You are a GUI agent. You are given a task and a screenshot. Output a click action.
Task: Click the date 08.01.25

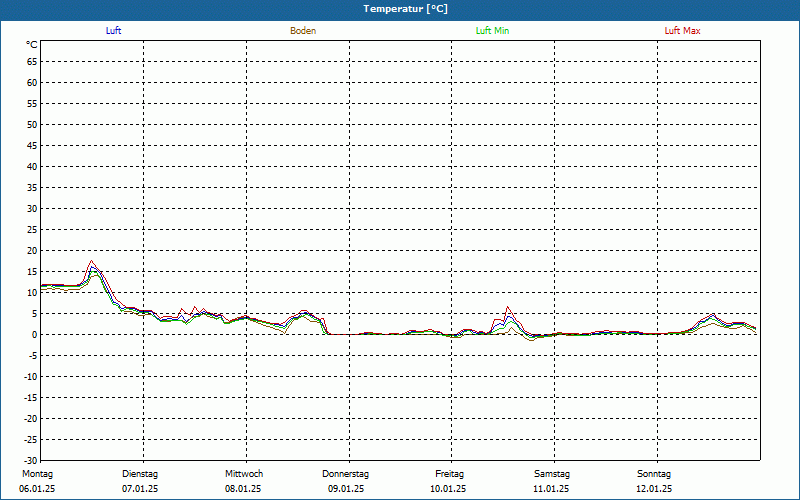point(243,489)
